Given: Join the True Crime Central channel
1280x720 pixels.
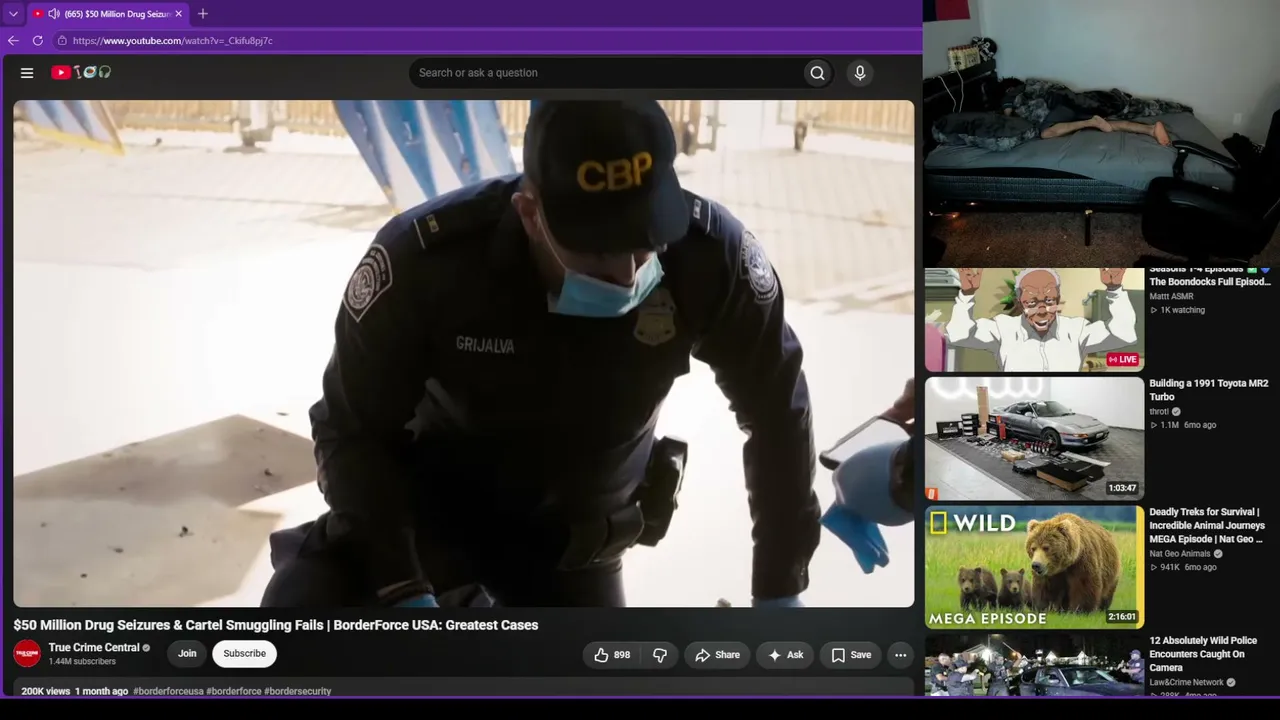Looking at the screenshot, I should [x=187, y=654].
